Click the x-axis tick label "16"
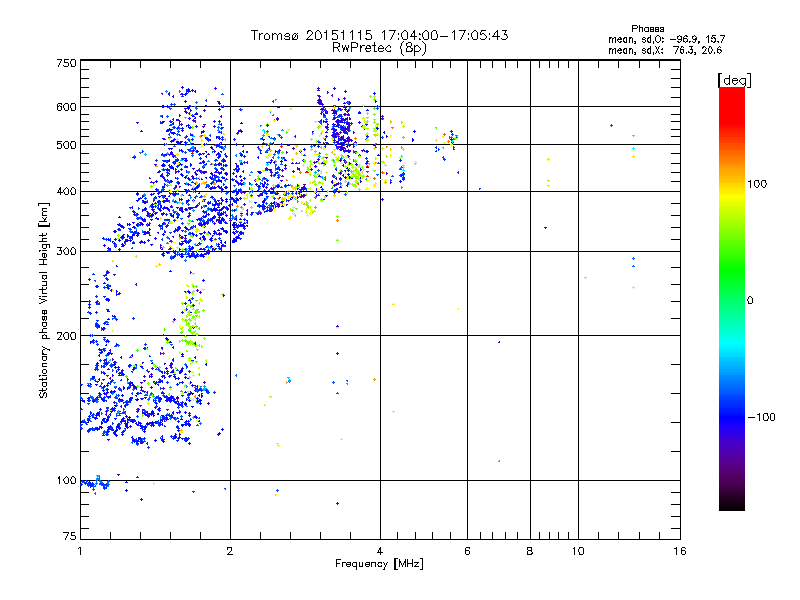The height and width of the screenshot is (600, 800). pos(680,551)
